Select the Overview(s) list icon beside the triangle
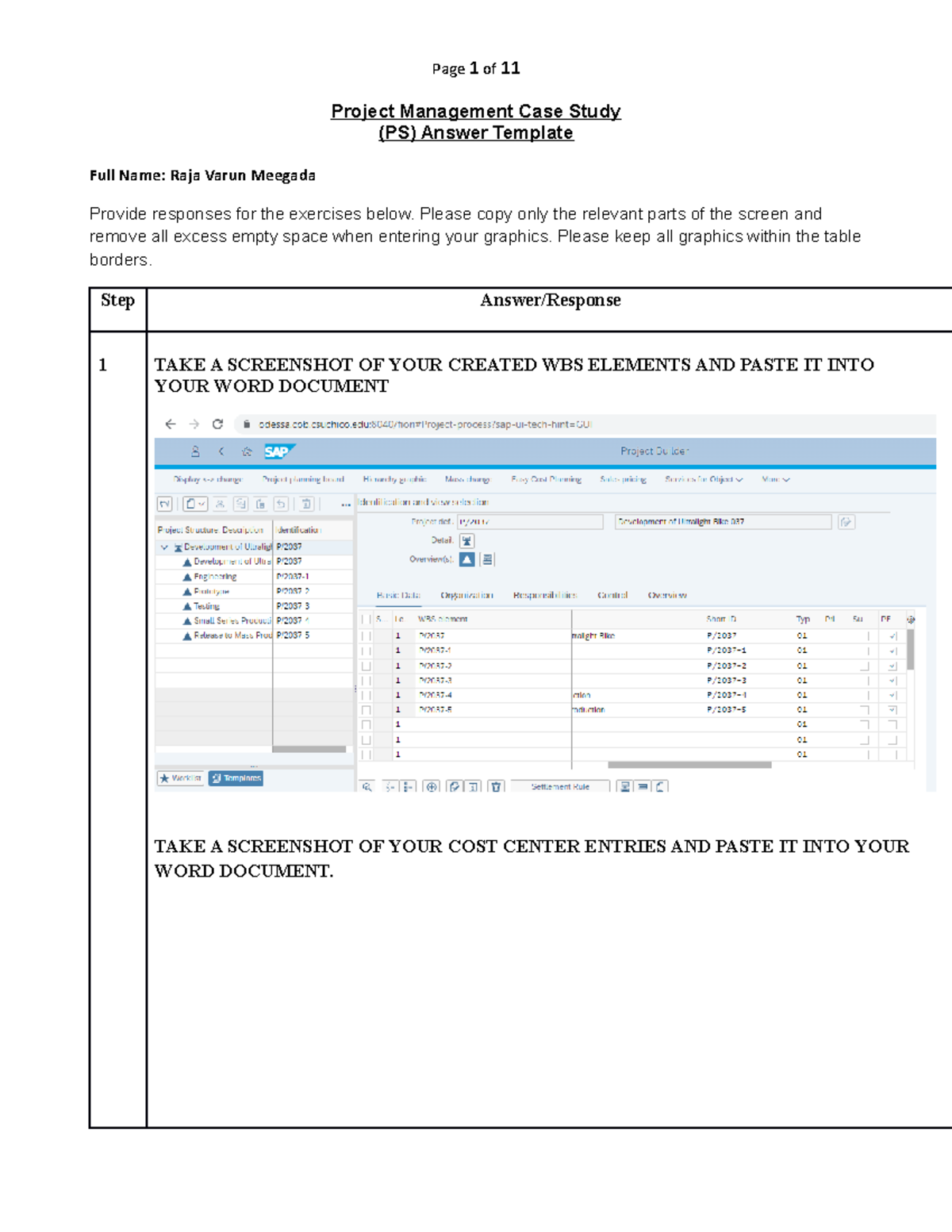Image resolution: width=952 pixels, height=1232 pixels. [487, 559]
